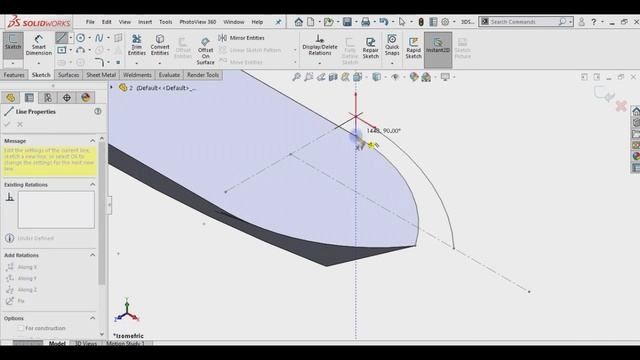Click the Rebuild traffic light icon
Viewport: 640px width, 360px height.
(x=421, y=22)
